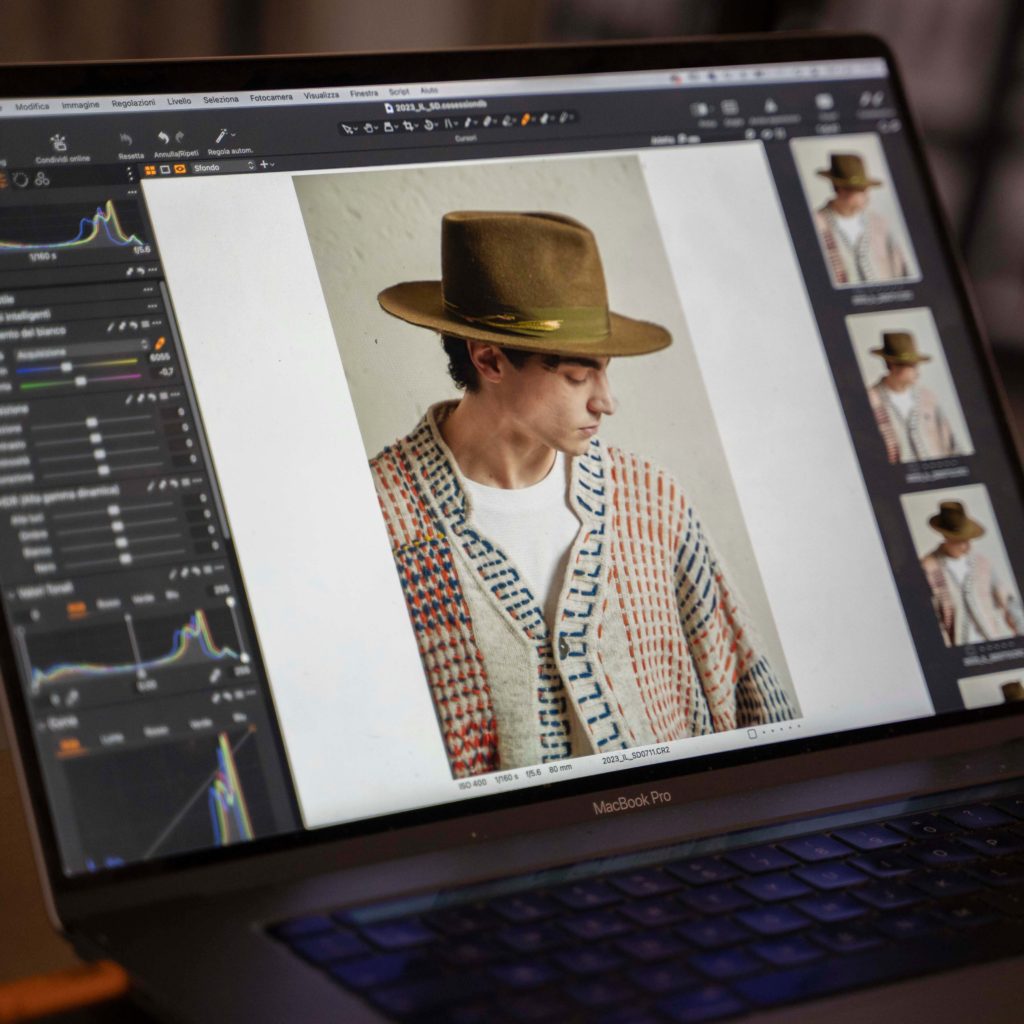1024x1024 pixels.
Task: Select the Crop cursor tool
Action: coord(409,127)
